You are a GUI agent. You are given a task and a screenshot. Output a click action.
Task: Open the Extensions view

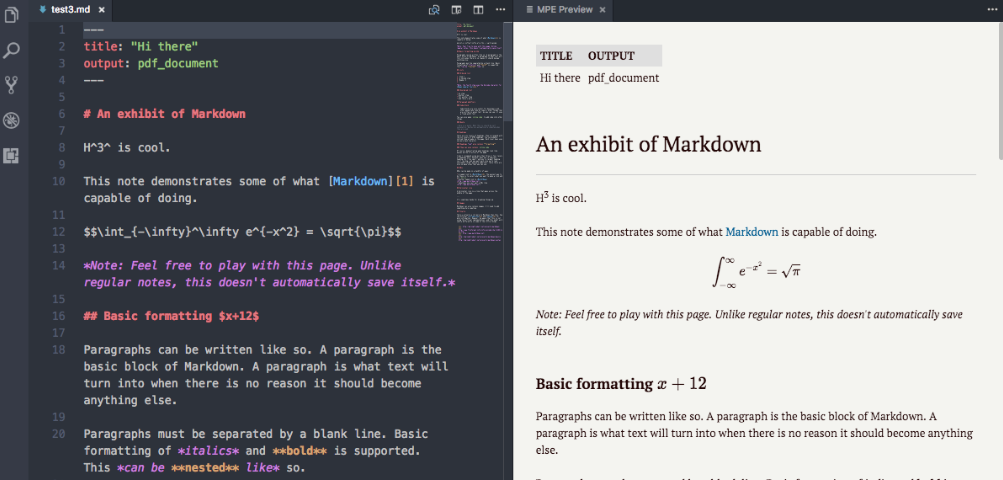click(x=11, y=156)
